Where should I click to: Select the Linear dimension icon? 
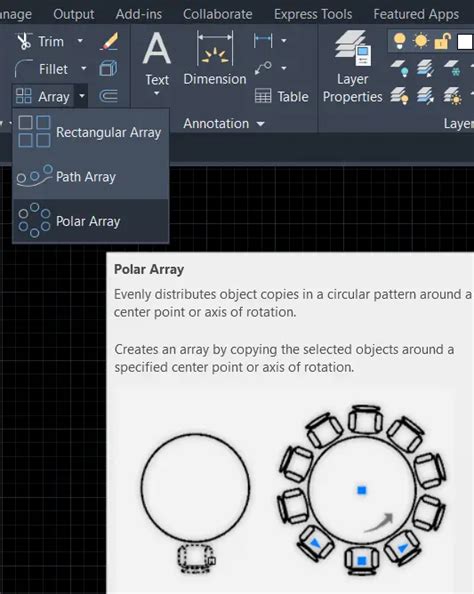(x=263, y=40)
